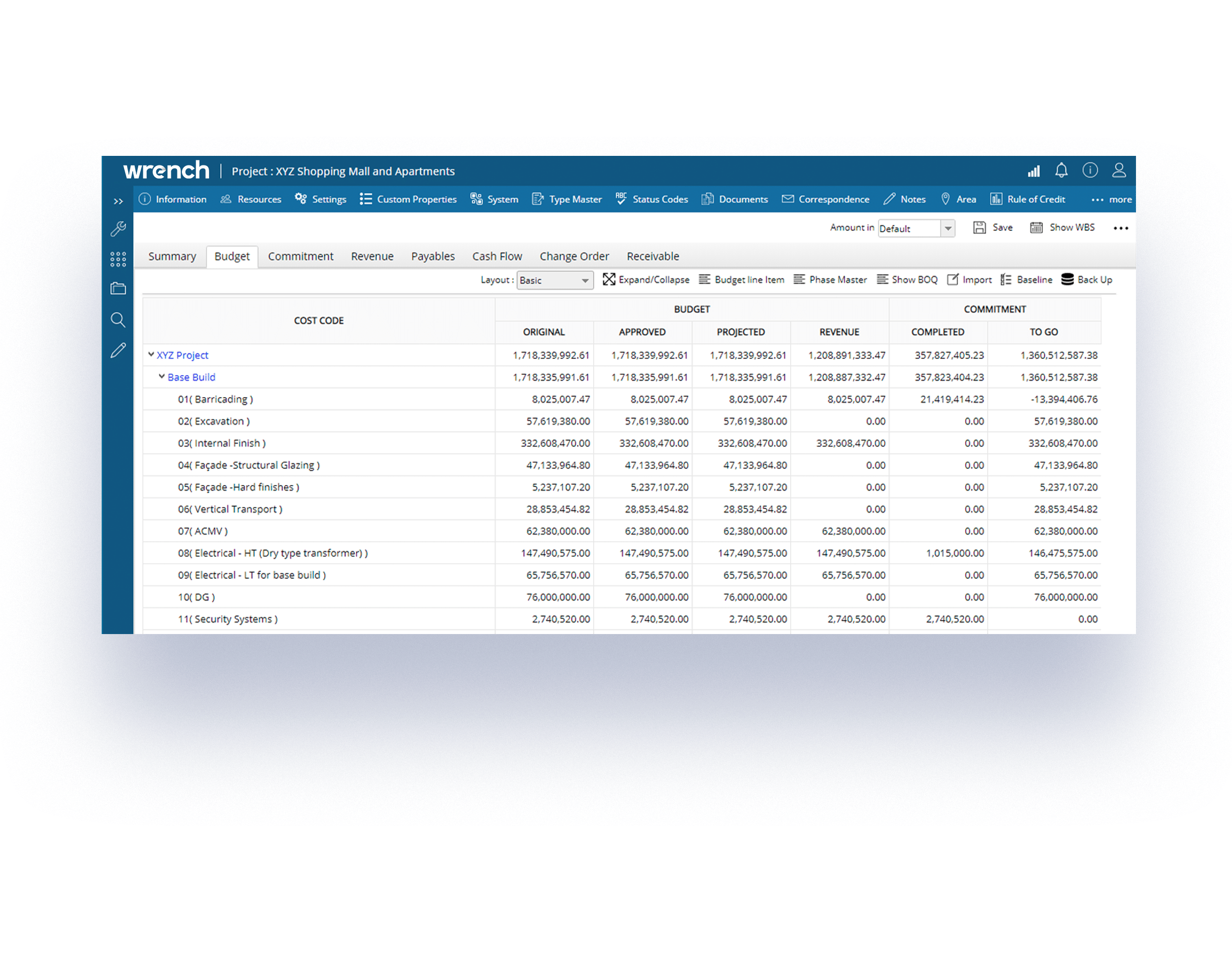Click the Baseline button
Image resolution: width=1232 pixels, height=978 pixels.
click(x=1026, y=280)
